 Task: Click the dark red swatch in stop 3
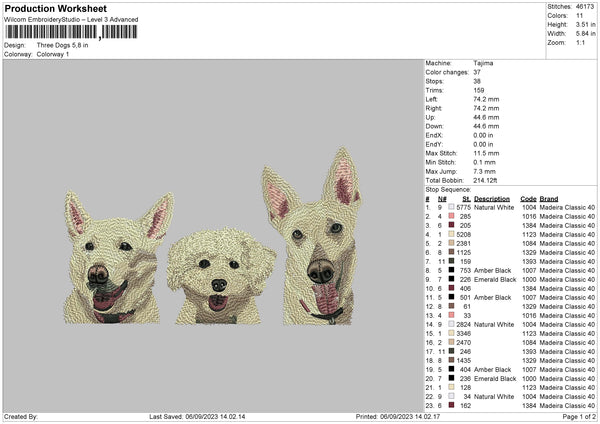point(453,225)
